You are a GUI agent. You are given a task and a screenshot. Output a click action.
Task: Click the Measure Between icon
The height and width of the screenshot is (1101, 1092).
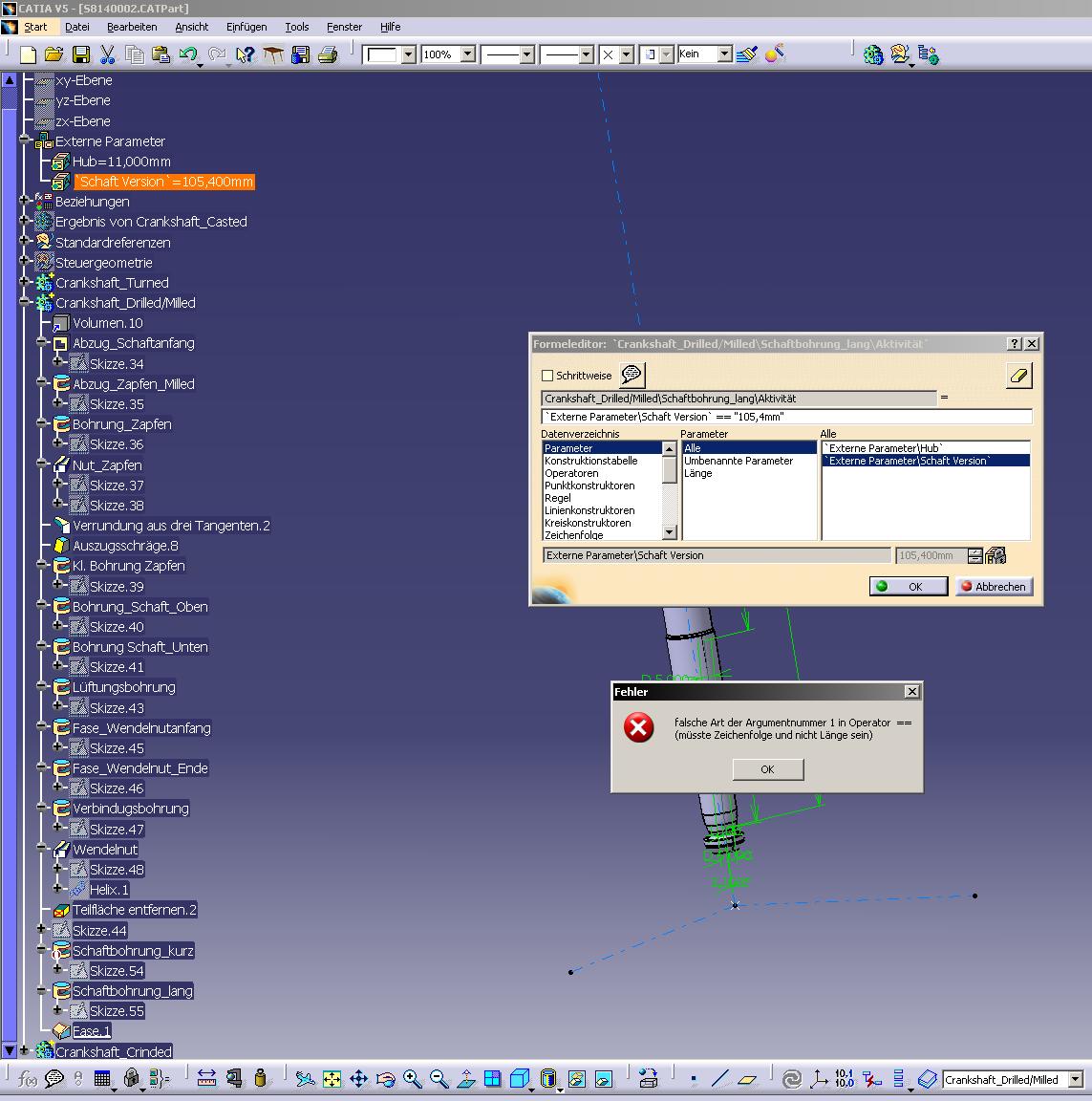click(x=206, y=1078)
